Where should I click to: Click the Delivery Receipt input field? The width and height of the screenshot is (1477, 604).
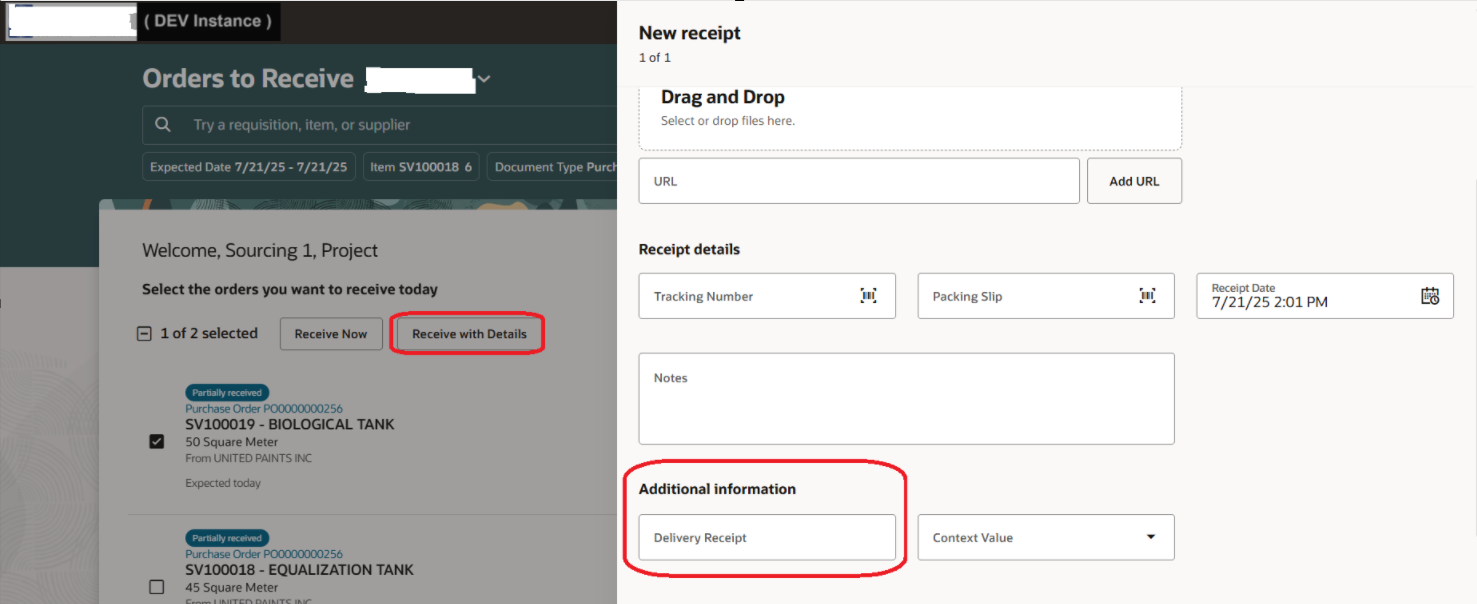tap(767, 537)
